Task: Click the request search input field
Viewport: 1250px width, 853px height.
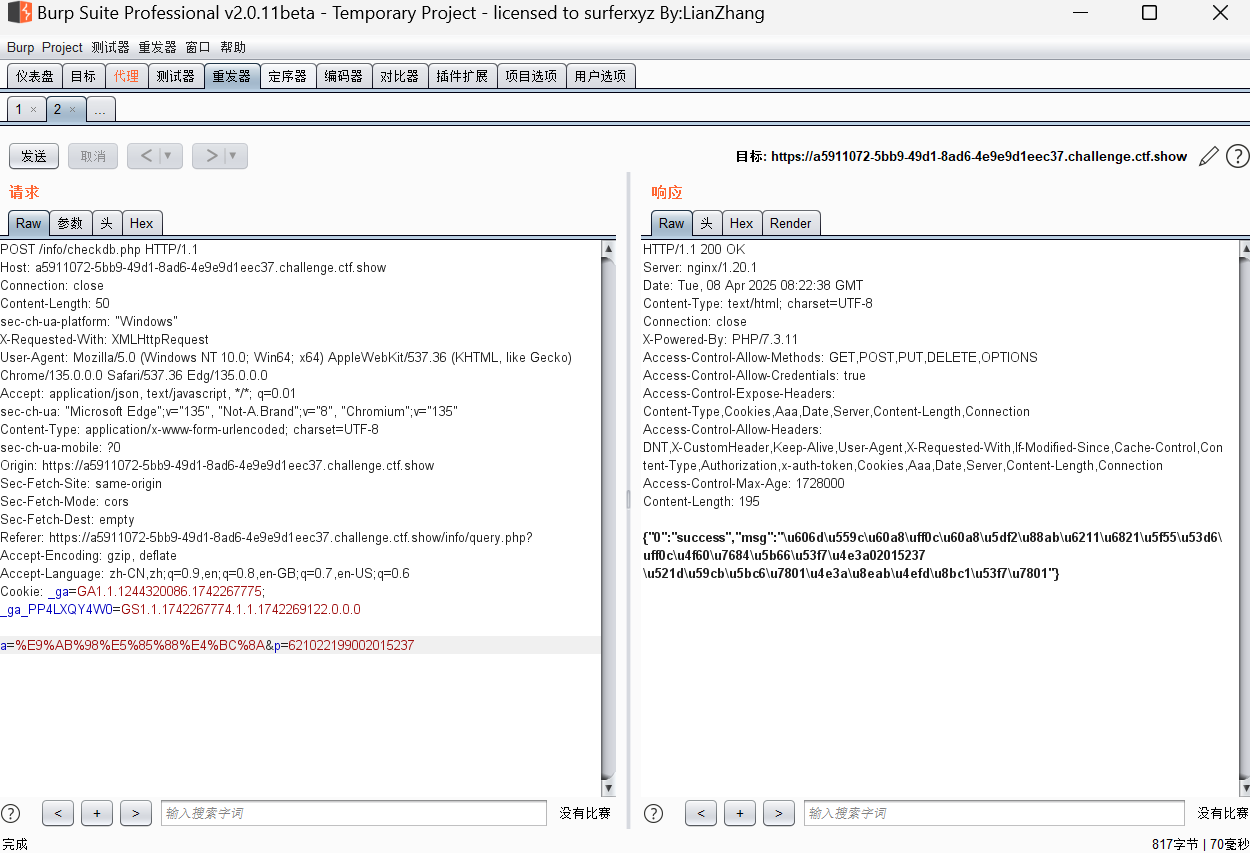Action: tap(354, 813)
